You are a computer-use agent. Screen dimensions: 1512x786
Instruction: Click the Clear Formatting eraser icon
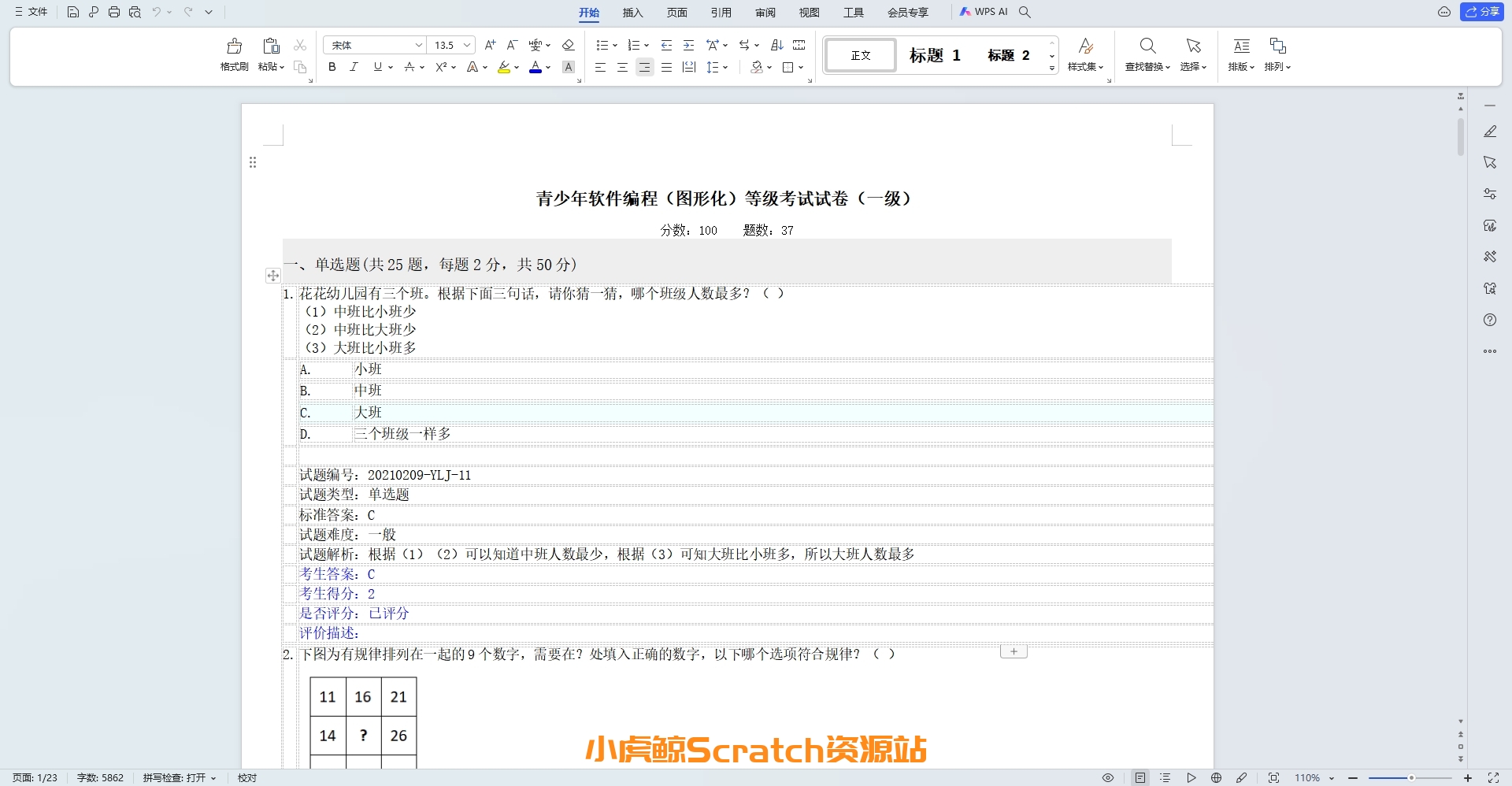(568, 45)
